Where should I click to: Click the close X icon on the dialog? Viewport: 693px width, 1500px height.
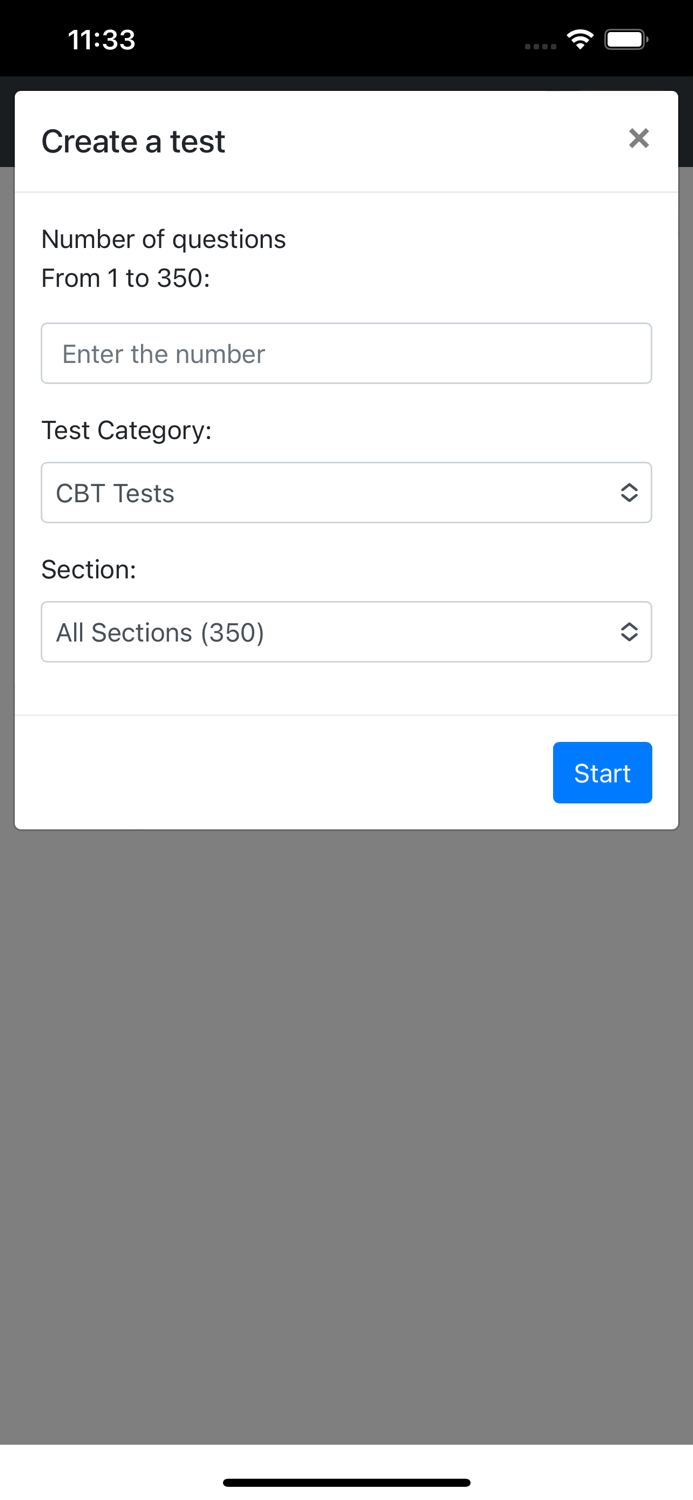tap(639, 138)
